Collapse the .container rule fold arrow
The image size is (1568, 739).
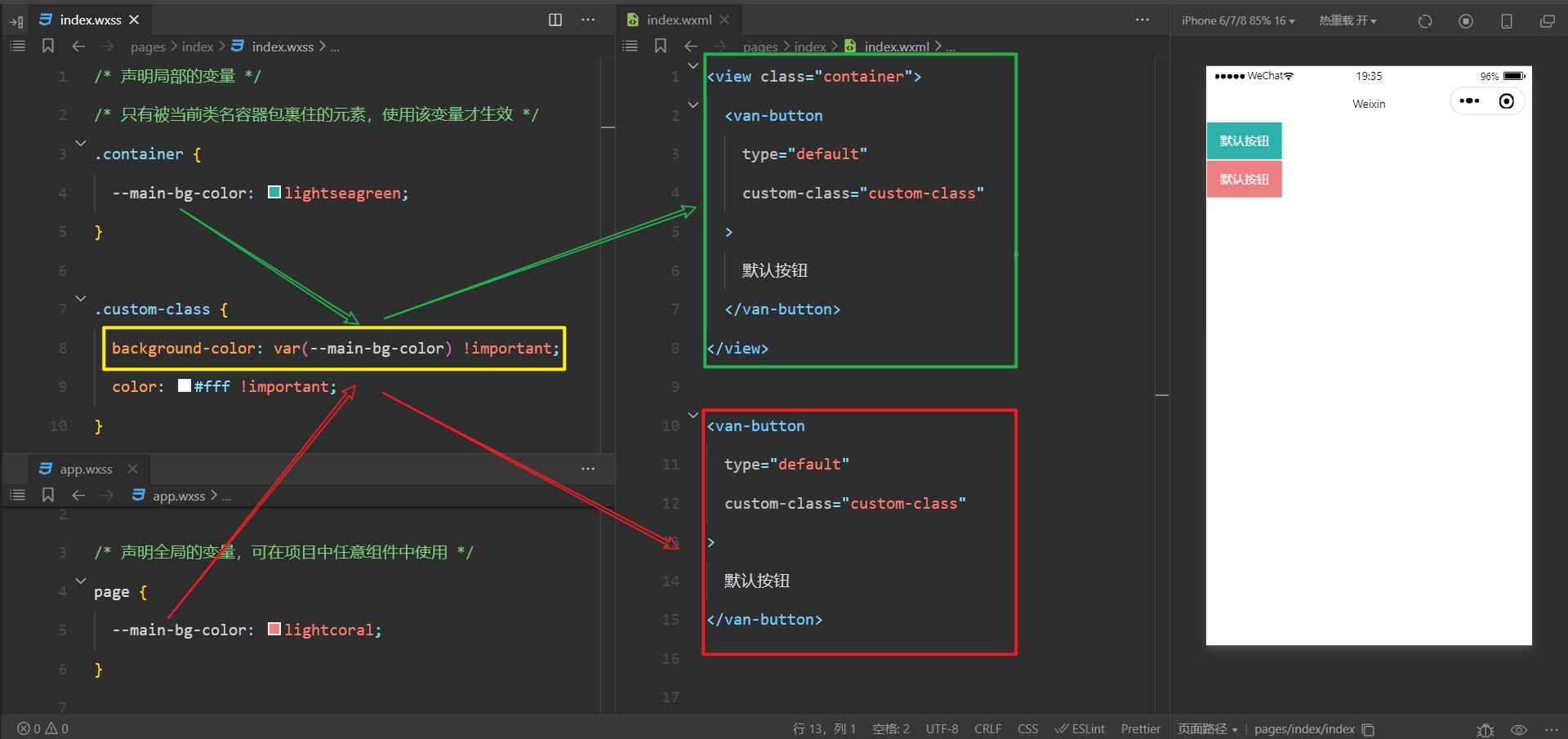(x=80, y=144)
